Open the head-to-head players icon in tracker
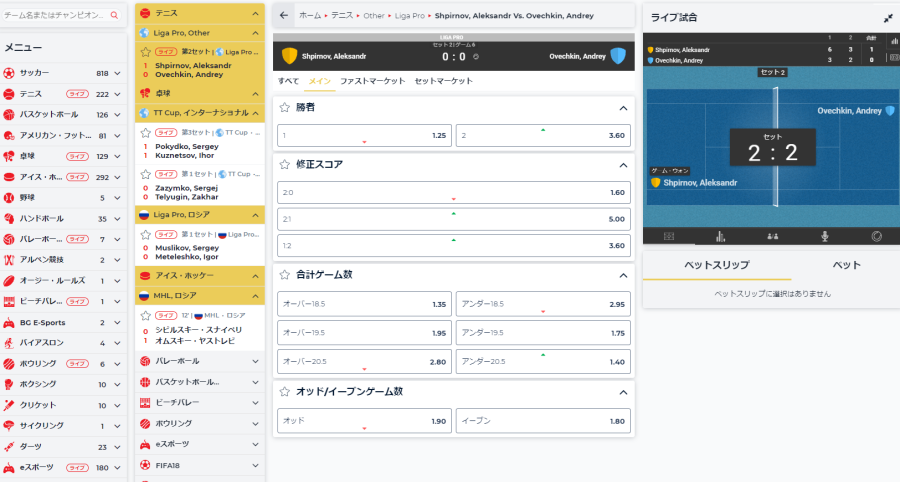 click(773, 236)
